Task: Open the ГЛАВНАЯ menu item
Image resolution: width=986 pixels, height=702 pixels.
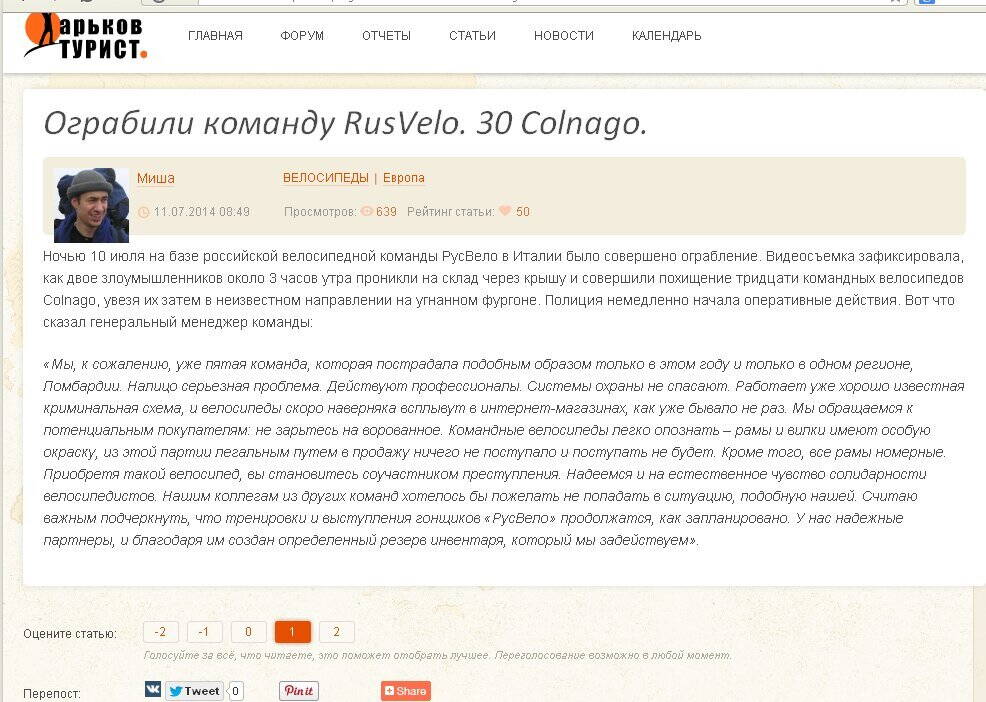Action: [215, 36]
